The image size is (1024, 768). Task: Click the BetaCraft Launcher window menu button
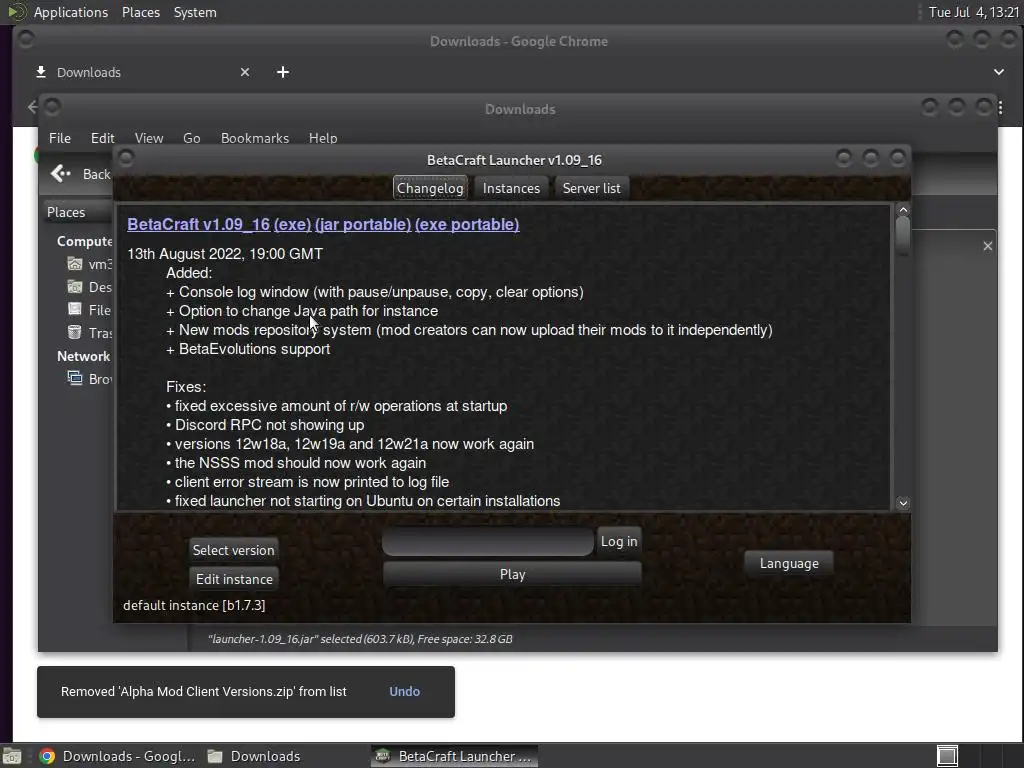(126, 157)
